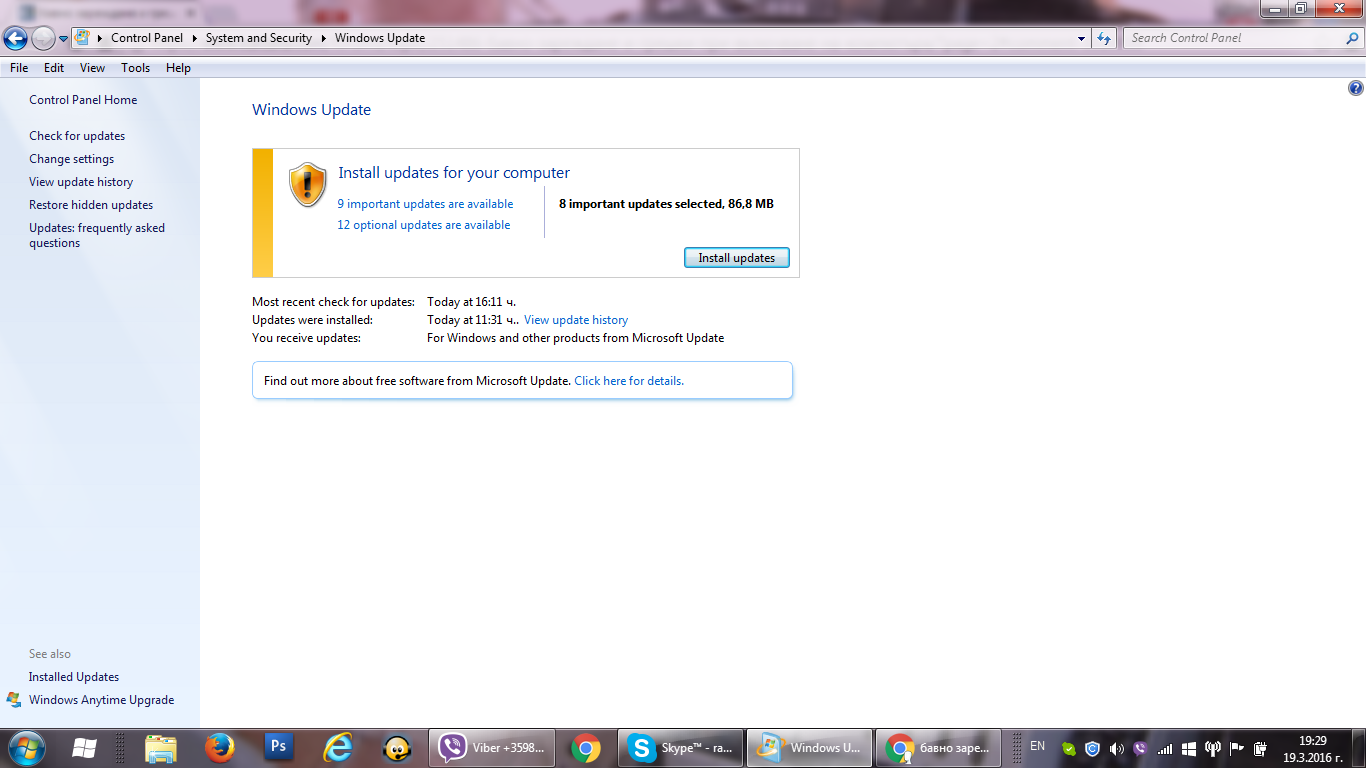Viewport: 1366px width, 768px height.
Task: Expand the arrow after Control Panel breadcrumb
Action: (x=195, y=38)
